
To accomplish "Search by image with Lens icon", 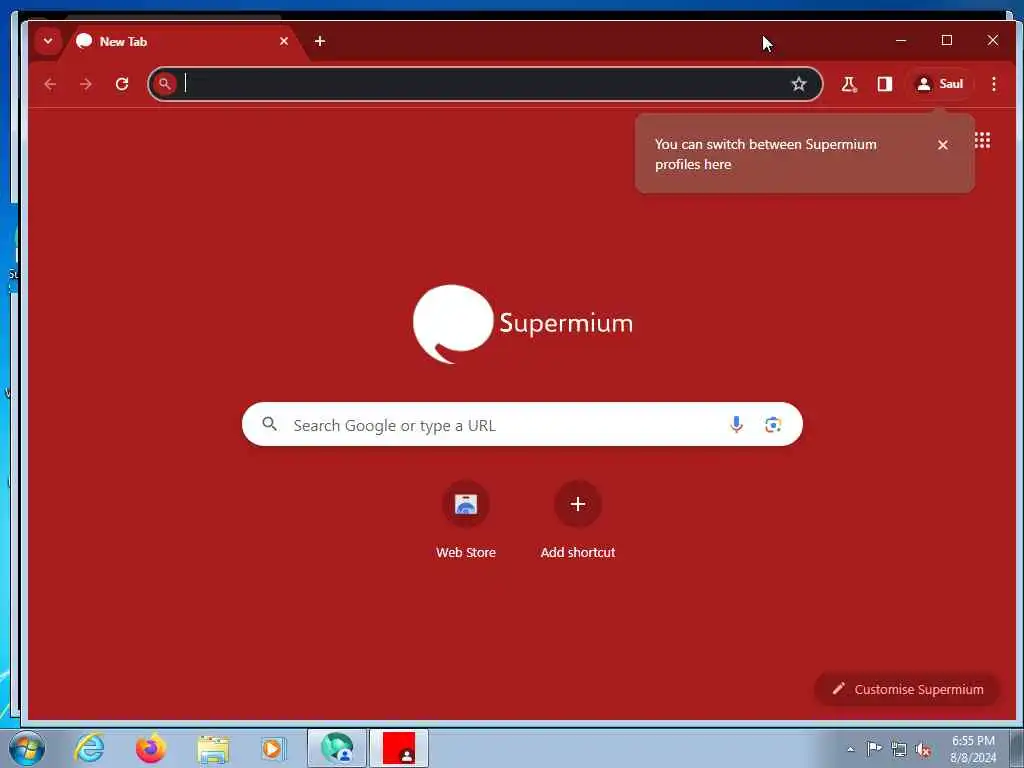I will [773, 424].
